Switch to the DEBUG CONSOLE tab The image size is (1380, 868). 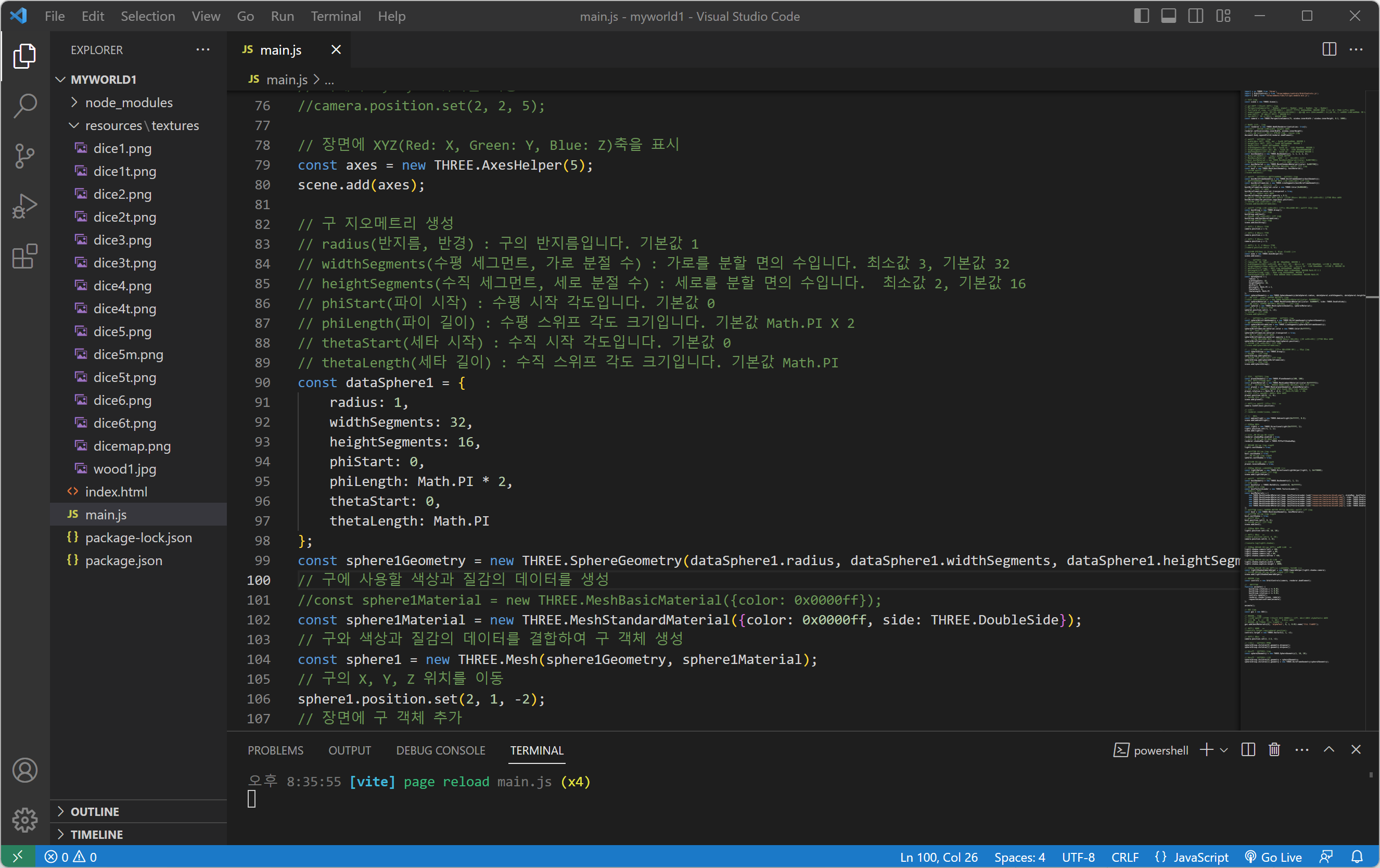(x=440, y=750)
